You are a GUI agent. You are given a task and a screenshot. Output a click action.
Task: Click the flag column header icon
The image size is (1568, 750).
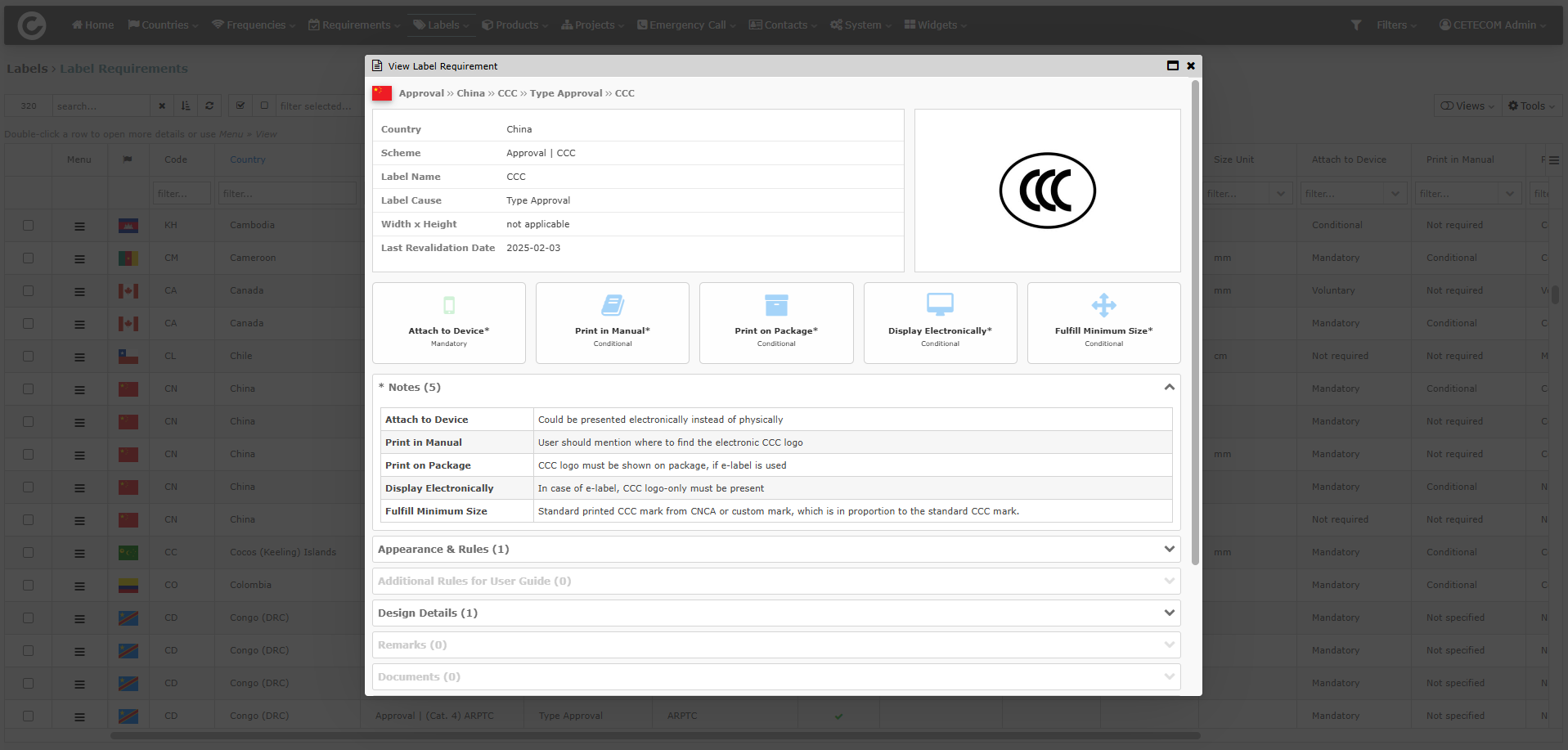[128, 159]
